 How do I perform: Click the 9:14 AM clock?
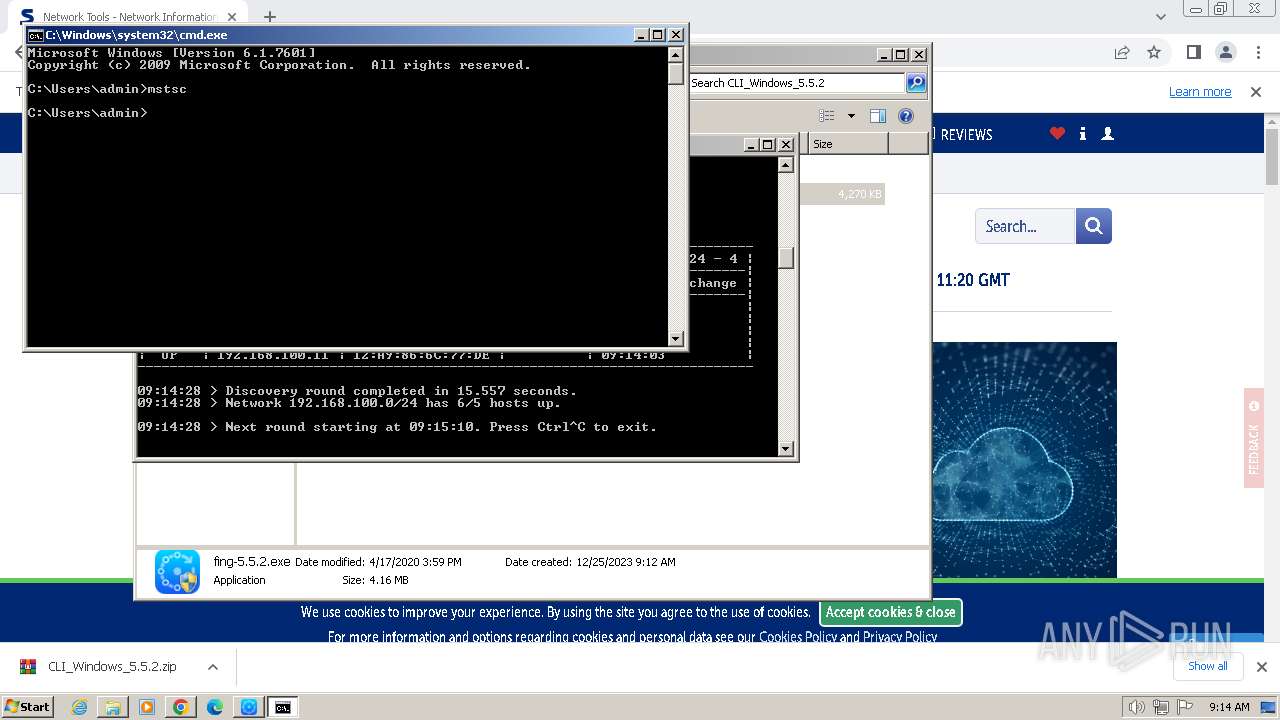pyautogui.click(x=1229, y=707)
